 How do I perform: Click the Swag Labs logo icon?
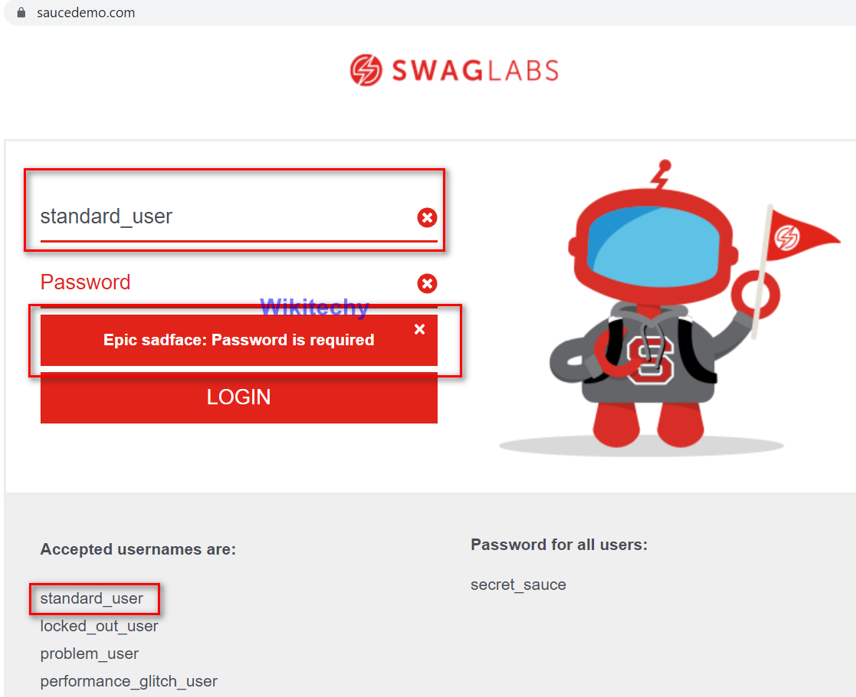point(366,70)
